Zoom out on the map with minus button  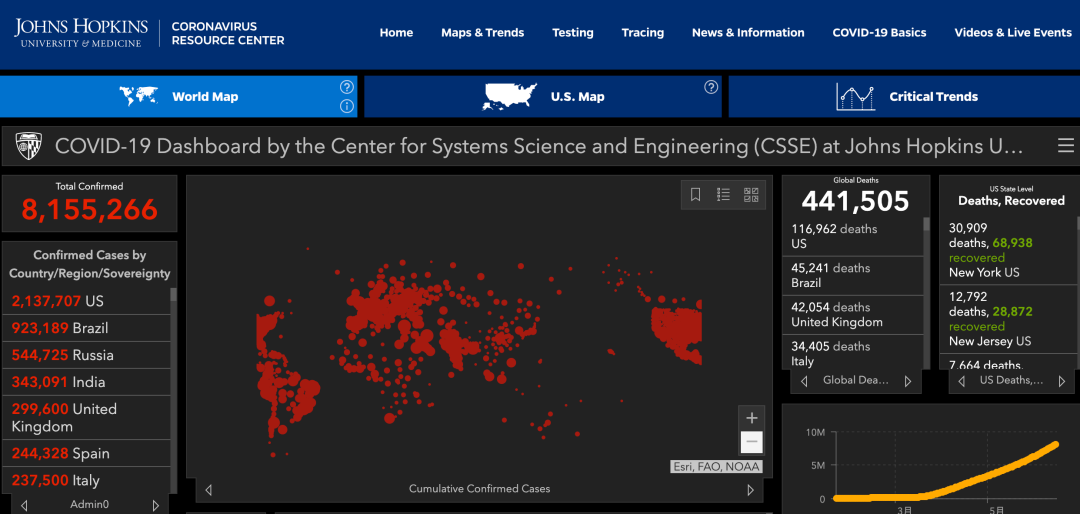coord(751,442)
